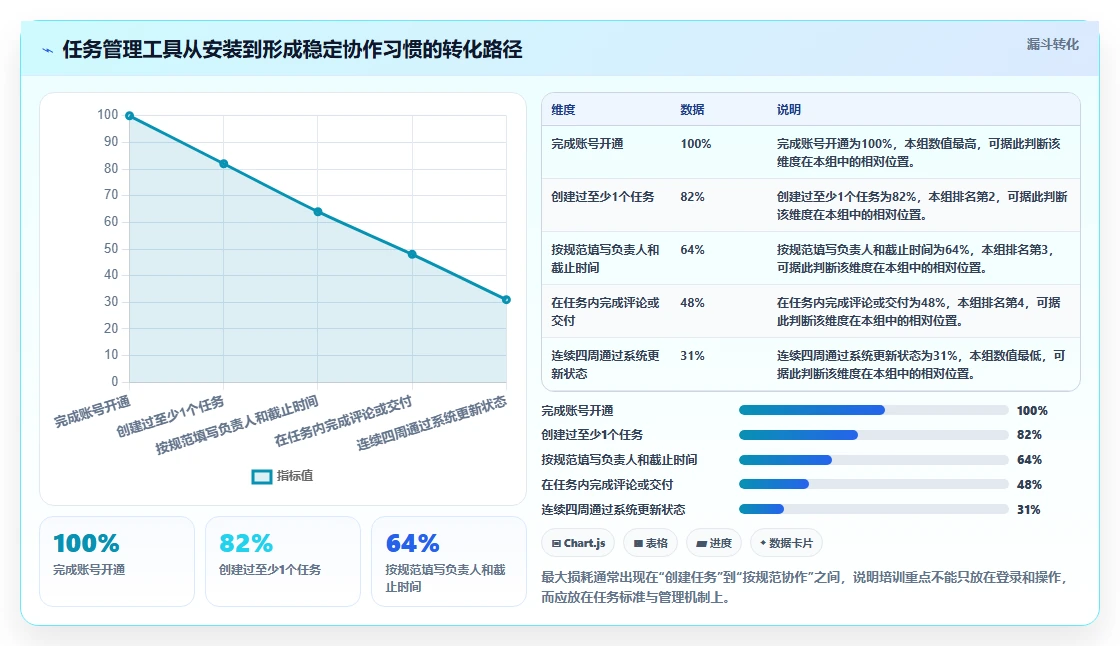Click the 完成账号开通 label beside its progress bar
This screenshot has width=1120, height=646.
pos(577,411)
